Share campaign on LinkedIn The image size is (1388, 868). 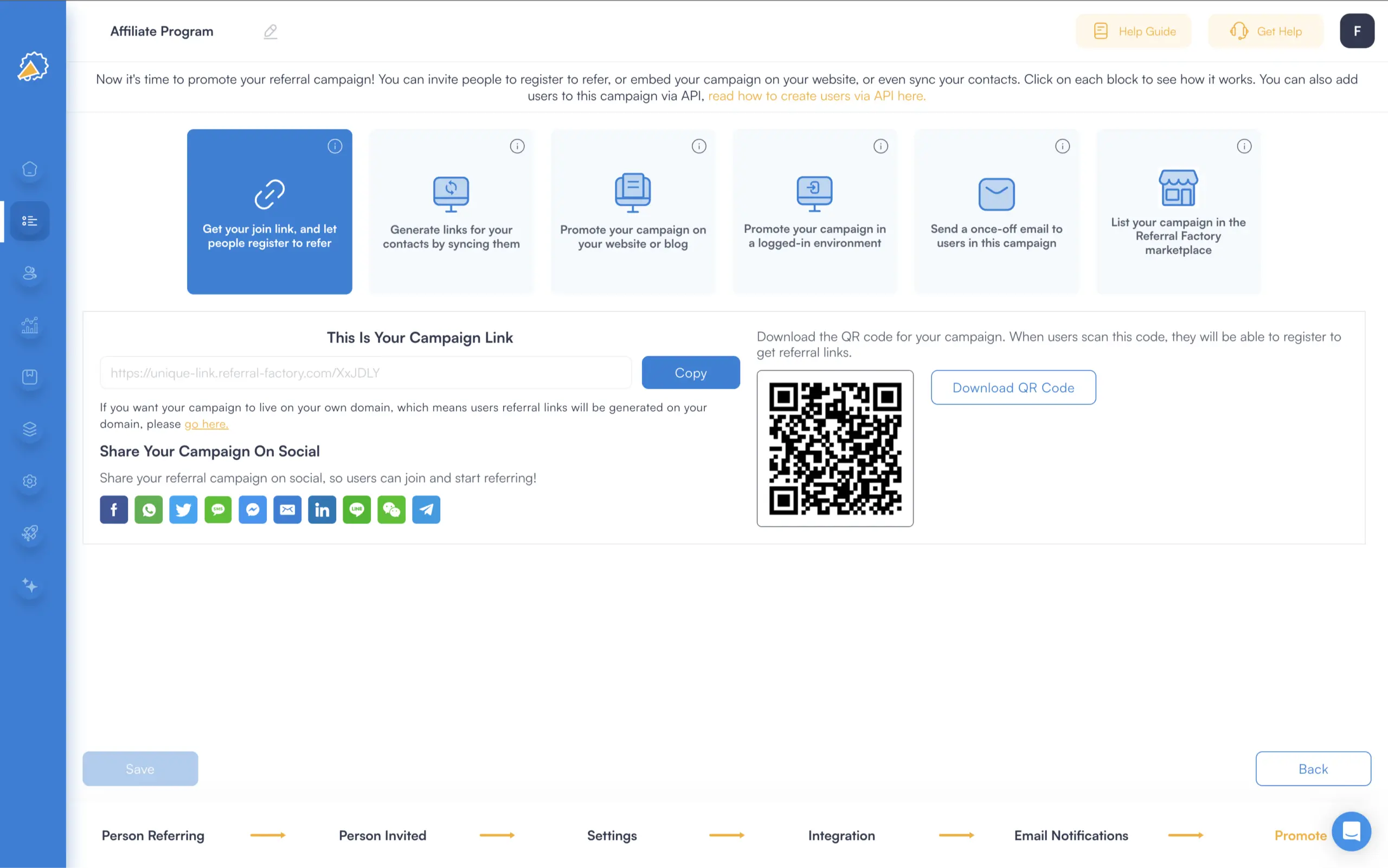[x=322, y=510]
